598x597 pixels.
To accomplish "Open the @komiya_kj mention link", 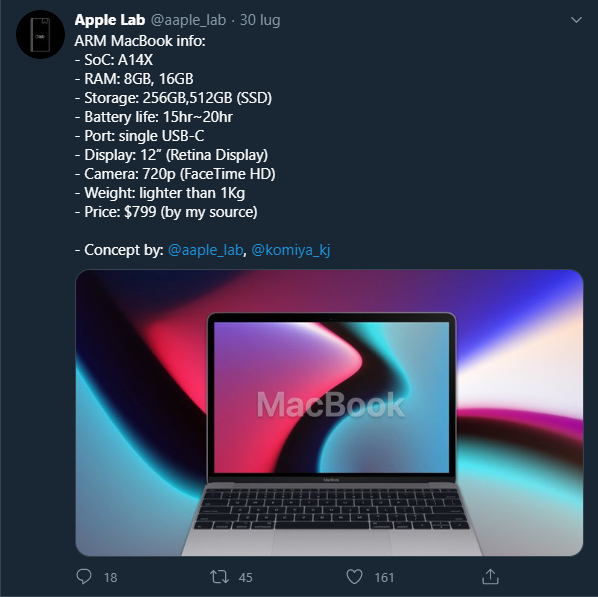I will (291, 250).
